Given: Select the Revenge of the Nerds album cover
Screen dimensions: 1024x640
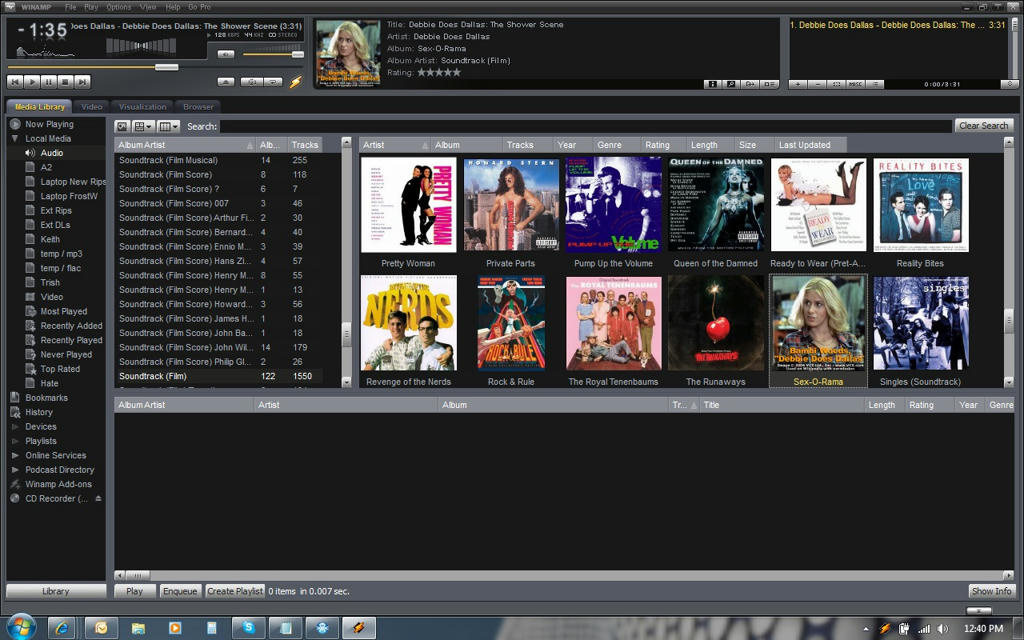Looking at the screenshot, I should tap(408, 323).
